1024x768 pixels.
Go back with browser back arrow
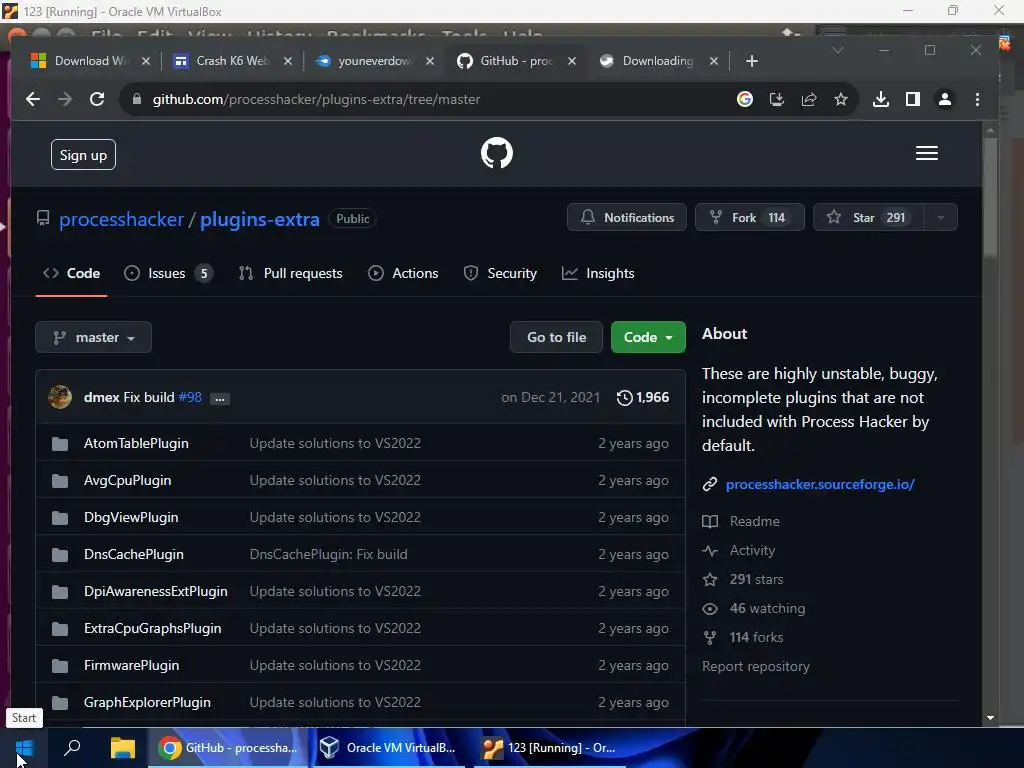(33, 99)
